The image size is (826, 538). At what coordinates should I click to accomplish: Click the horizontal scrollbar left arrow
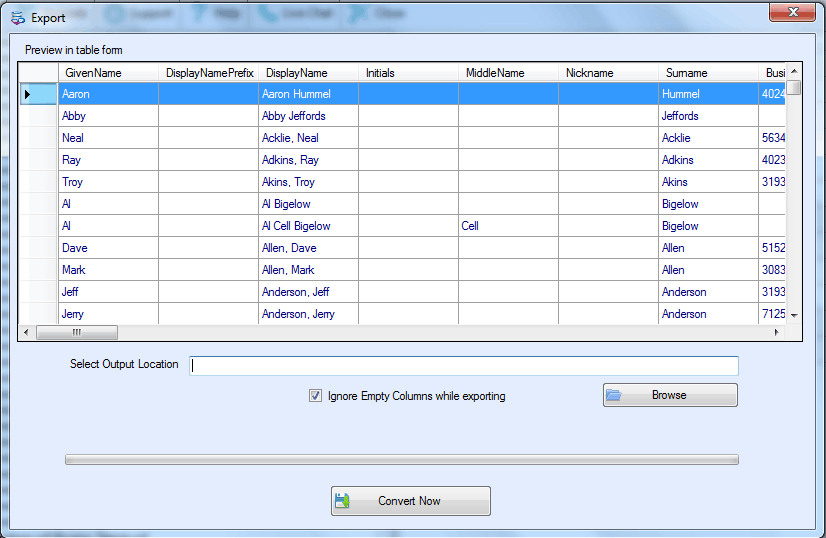click(27, 332)
